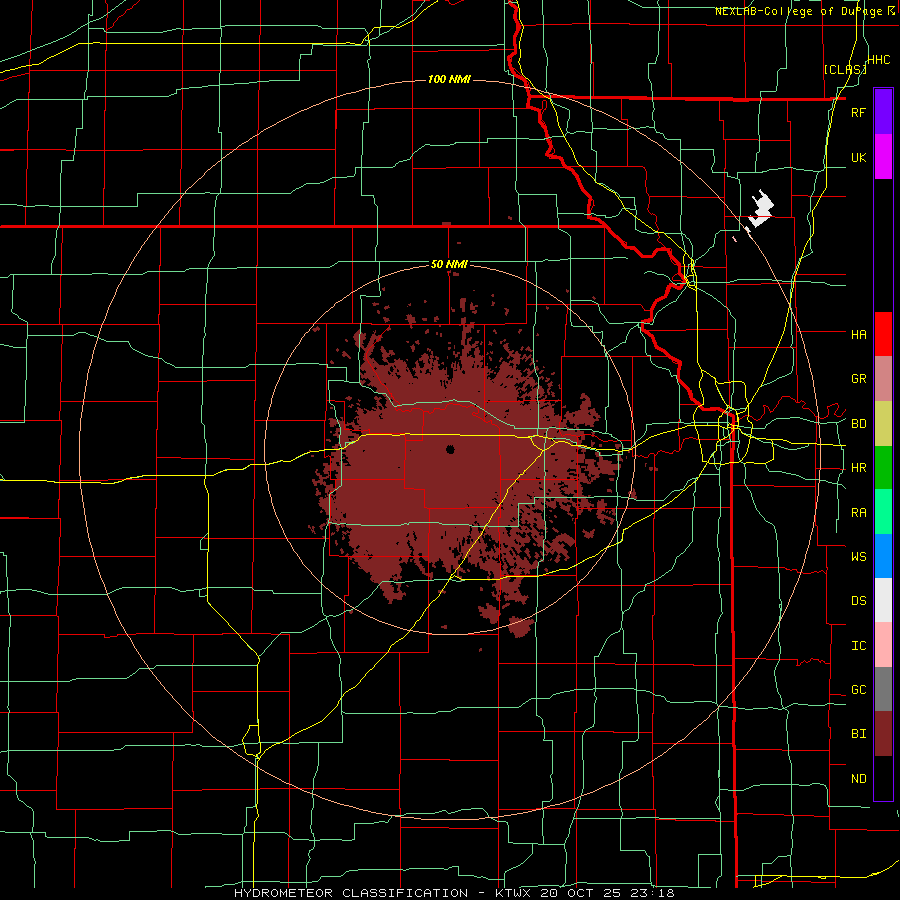
Task: Click the '100 NMI' range ring label
Action: [449, 79]
